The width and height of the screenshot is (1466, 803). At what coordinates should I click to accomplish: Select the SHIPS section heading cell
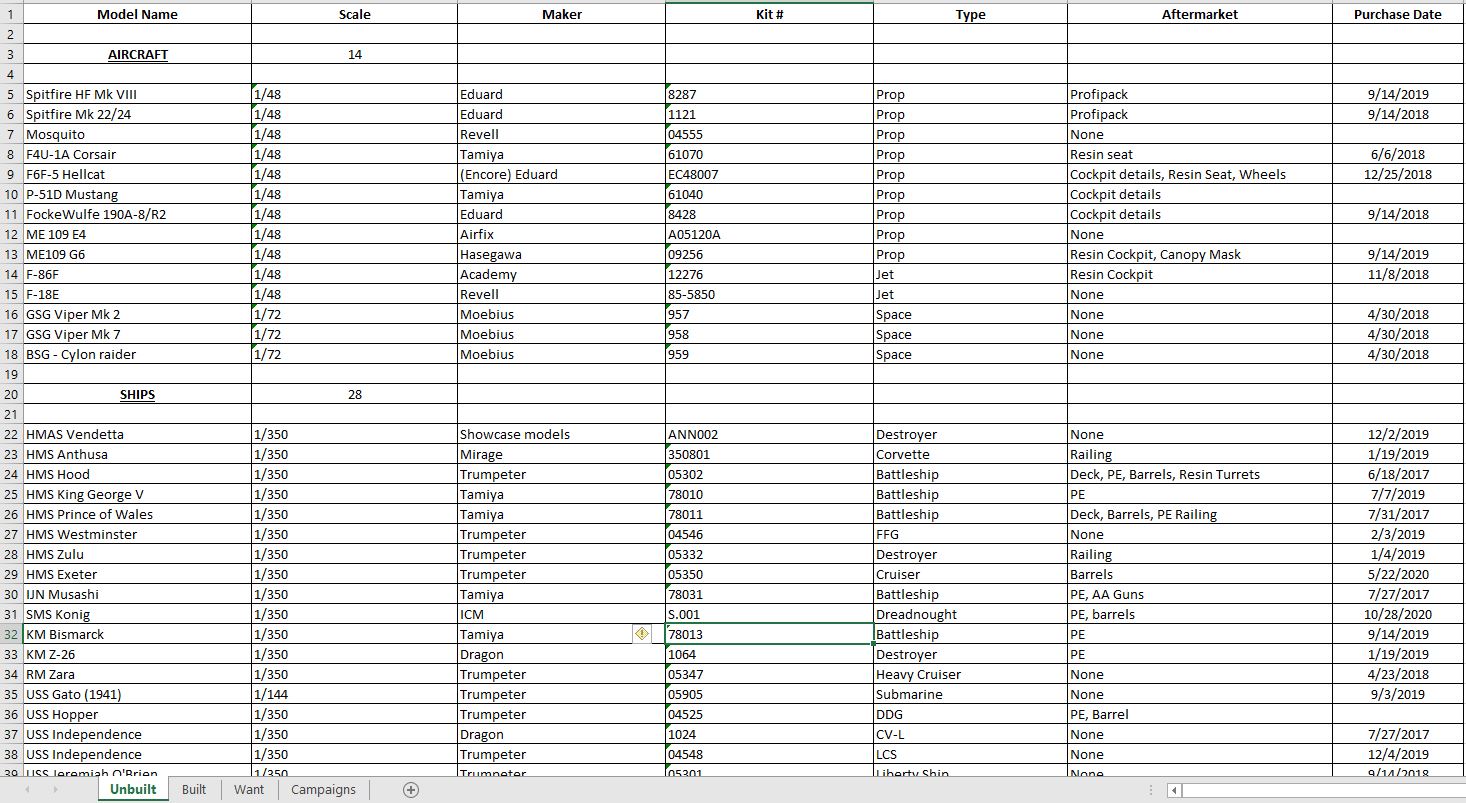tap(137, 395)
